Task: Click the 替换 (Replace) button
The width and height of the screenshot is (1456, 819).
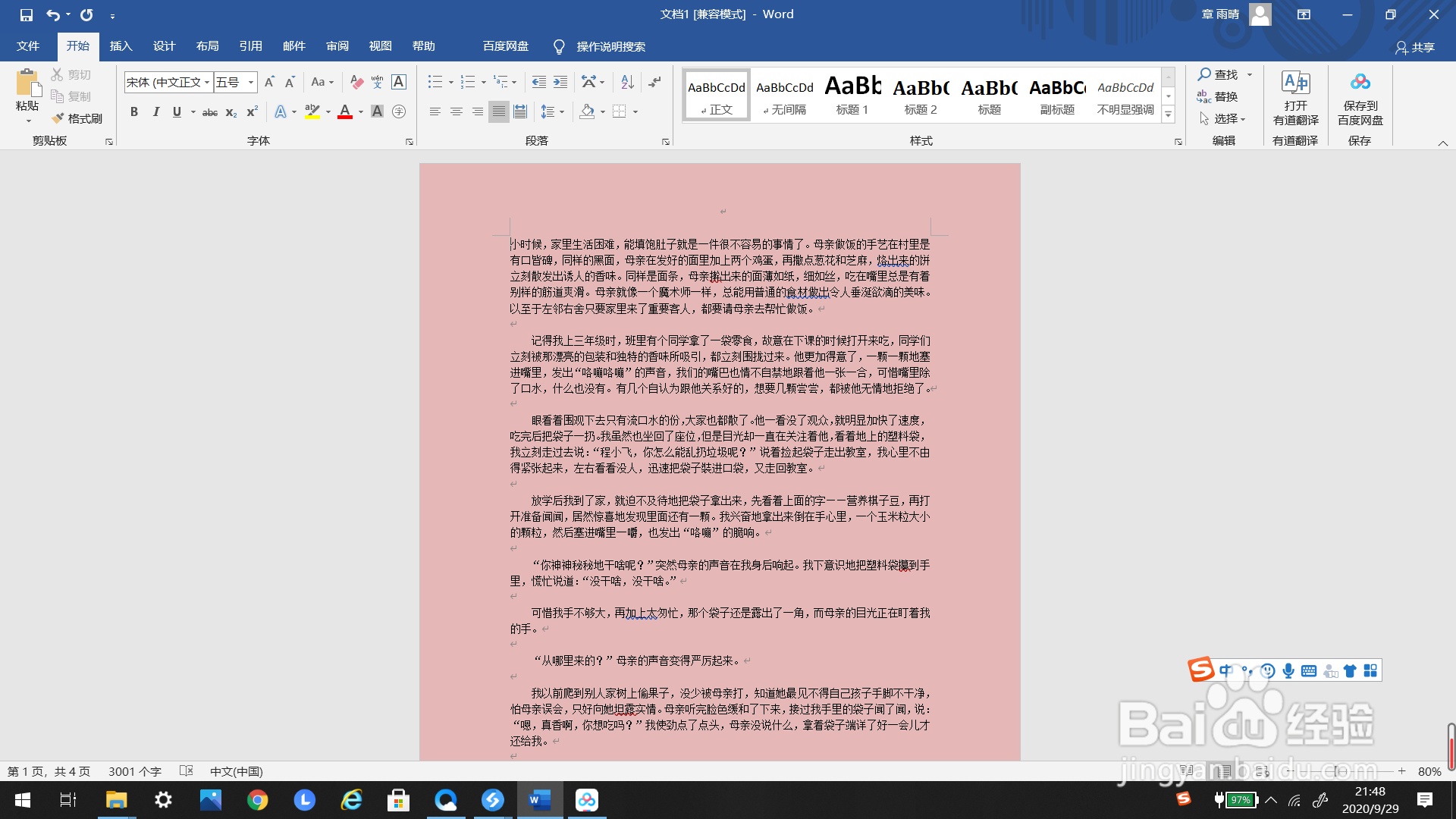Action: click(x=1218, y=96)
